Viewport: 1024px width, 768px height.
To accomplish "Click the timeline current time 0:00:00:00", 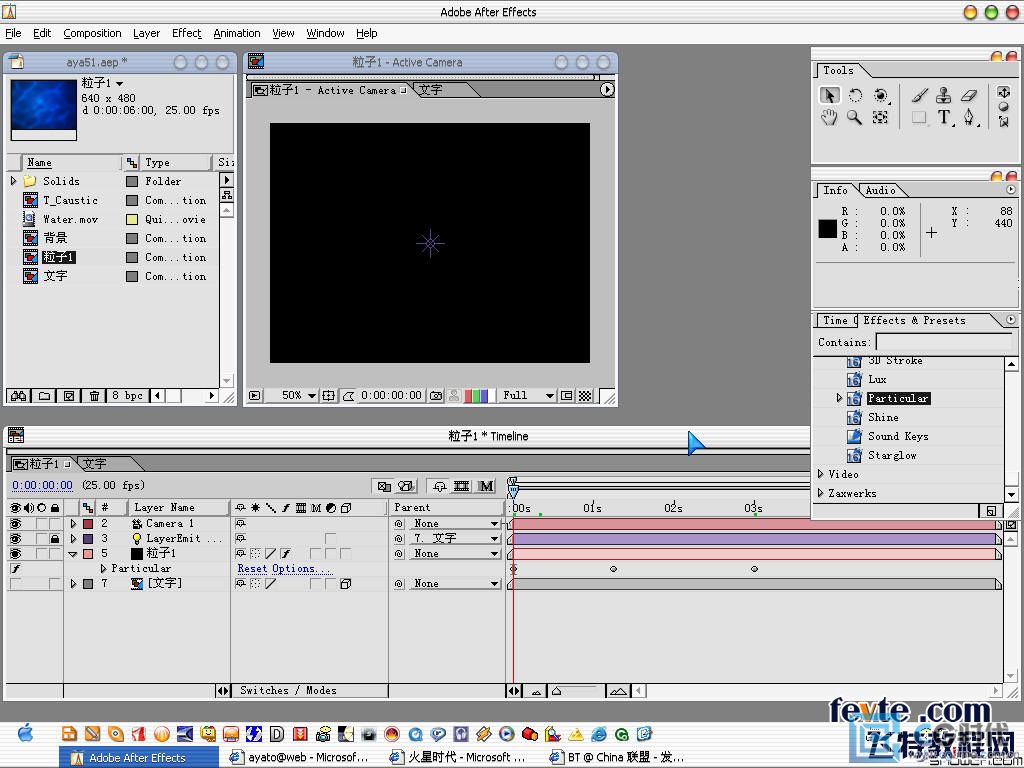I will (42, 485).
